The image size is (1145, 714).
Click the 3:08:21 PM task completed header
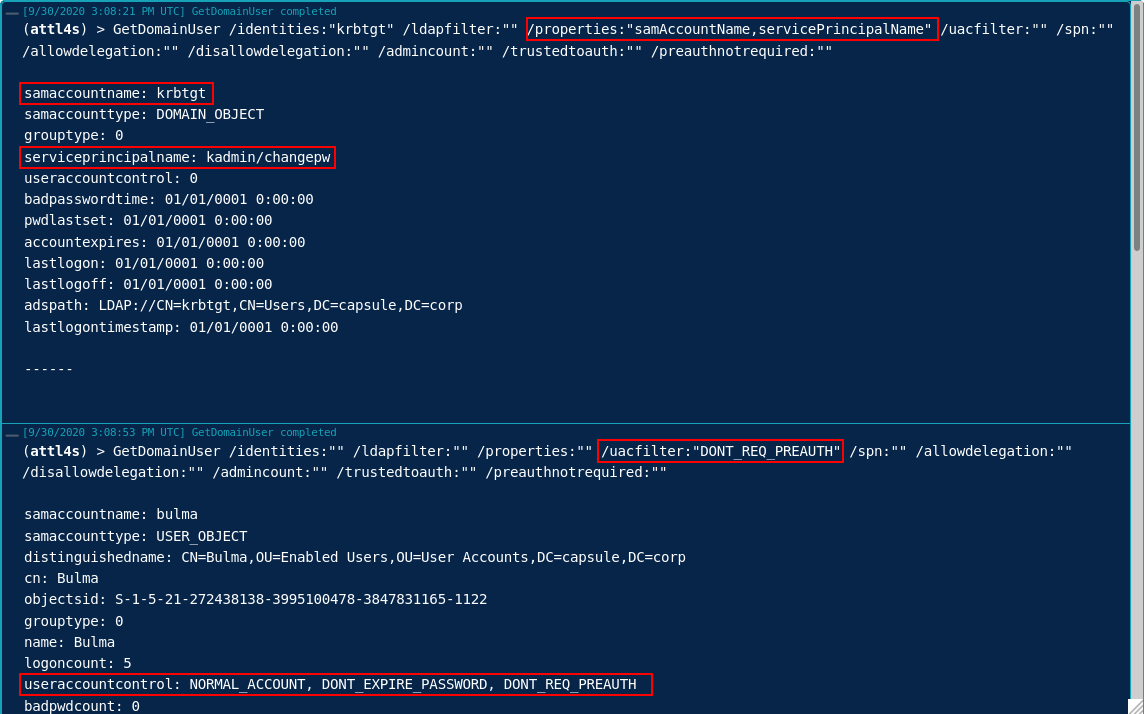pos(180,11)
